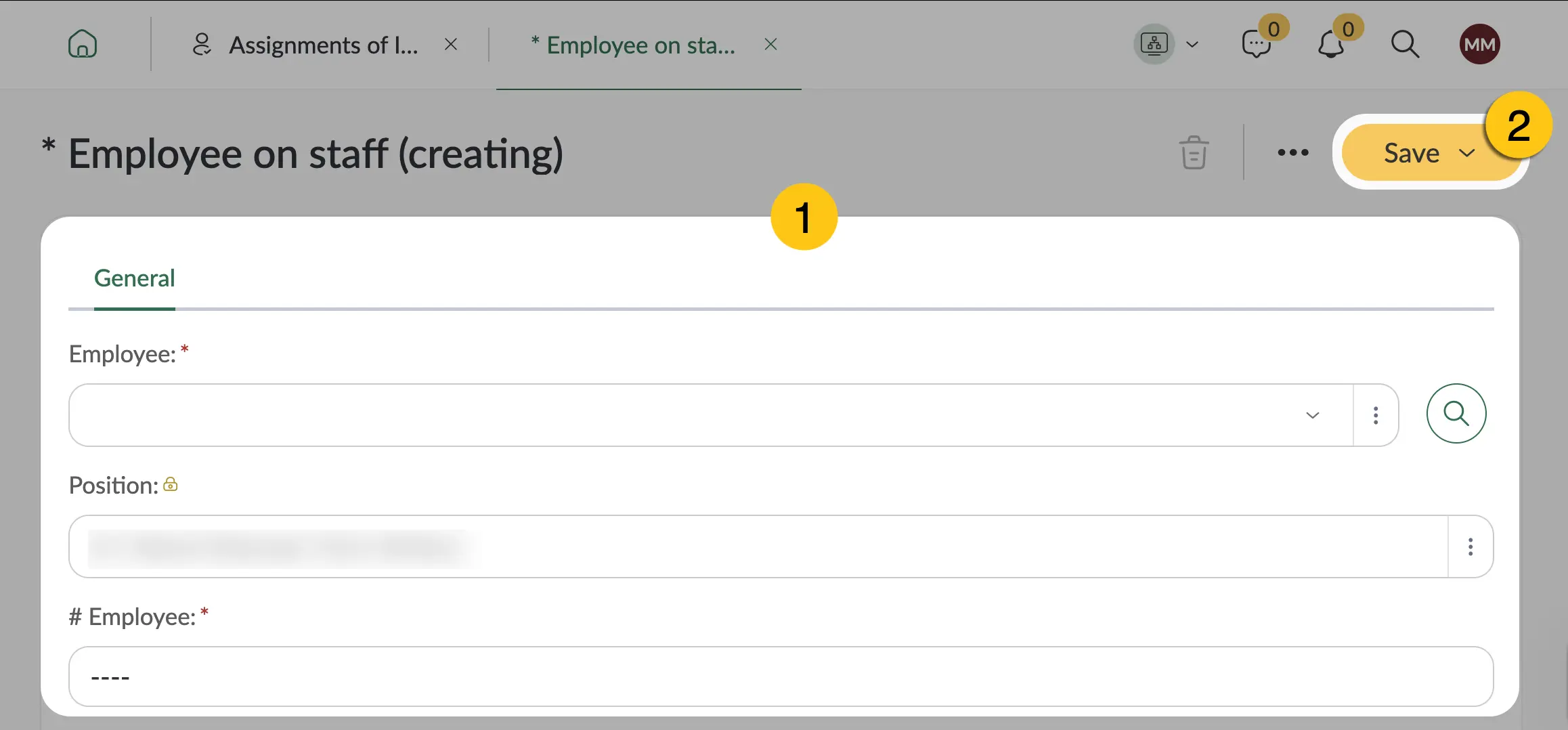Click the Employee lookup search button
The image size is (1568, 730).
[x=1456, y=414]
